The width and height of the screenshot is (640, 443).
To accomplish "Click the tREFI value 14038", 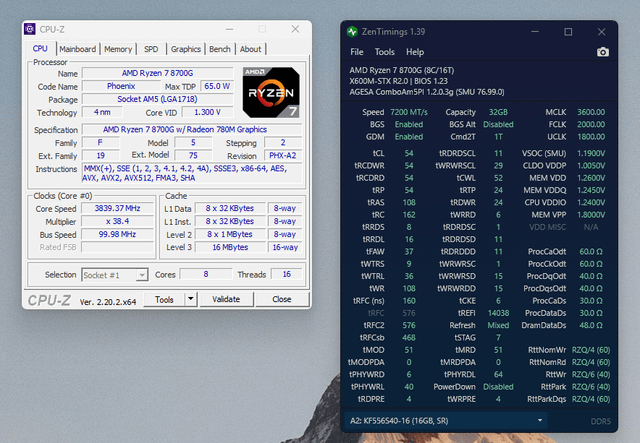I will (x=498, y=313).
